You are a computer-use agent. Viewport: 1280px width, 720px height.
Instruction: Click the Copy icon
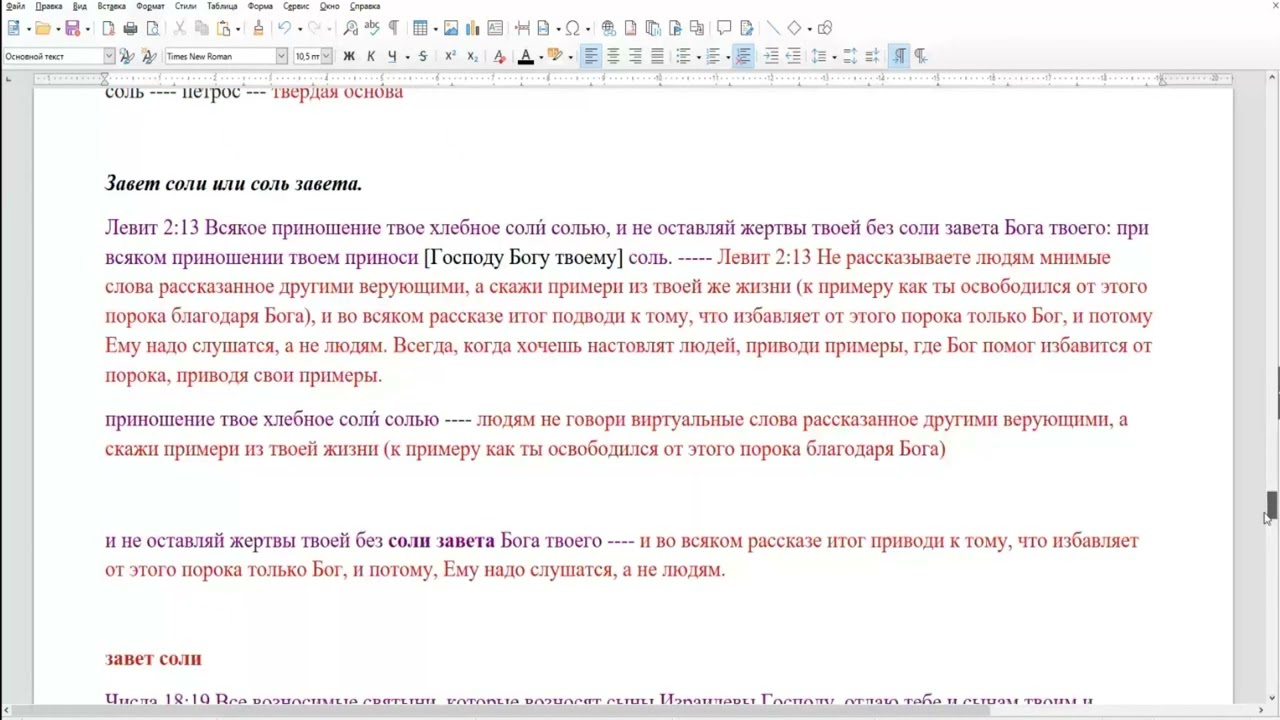pos(202,28)
